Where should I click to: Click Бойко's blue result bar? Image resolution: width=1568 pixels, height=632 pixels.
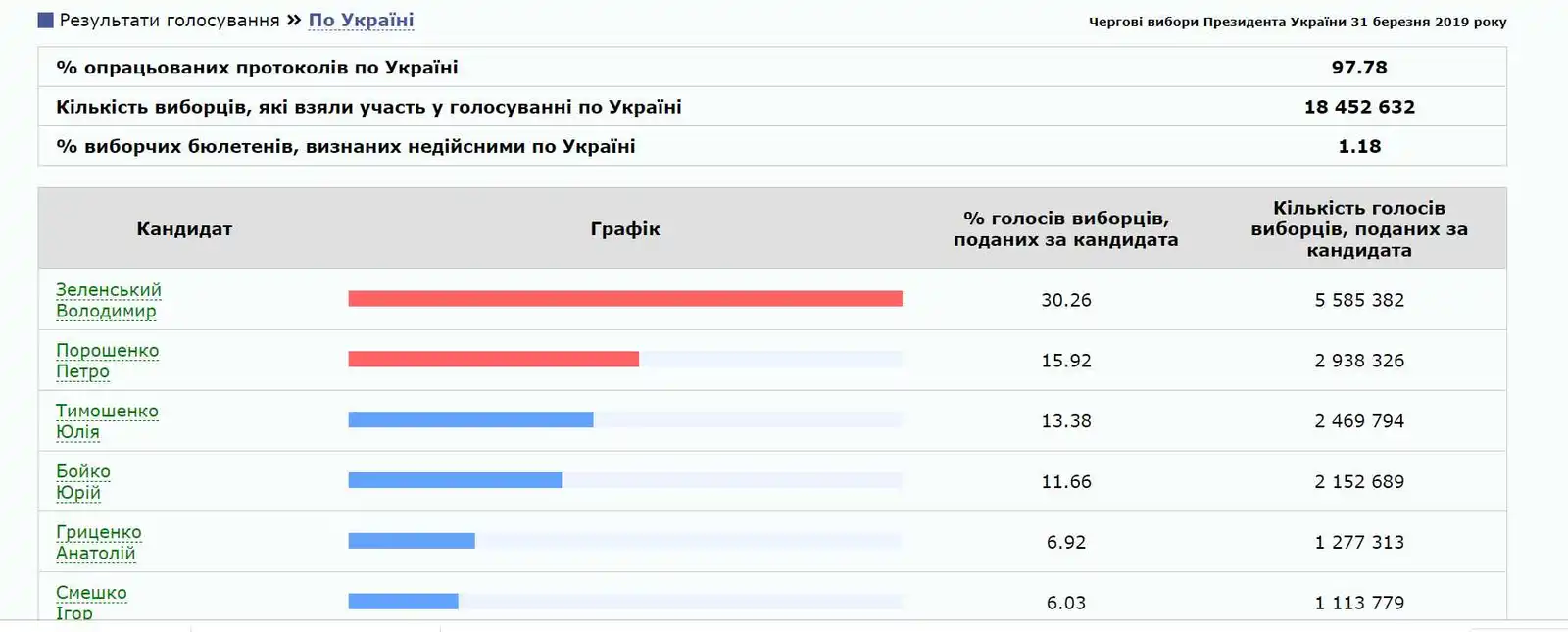point(455,480)
